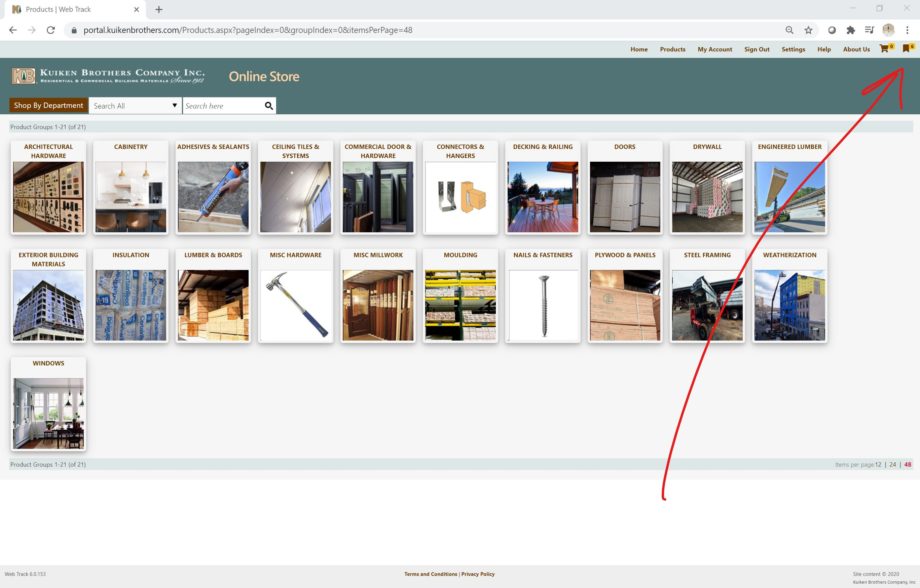The width and height of the screenshot is (920, 588).
Task: Open the Architectural Hardware category
Action: 48,187
